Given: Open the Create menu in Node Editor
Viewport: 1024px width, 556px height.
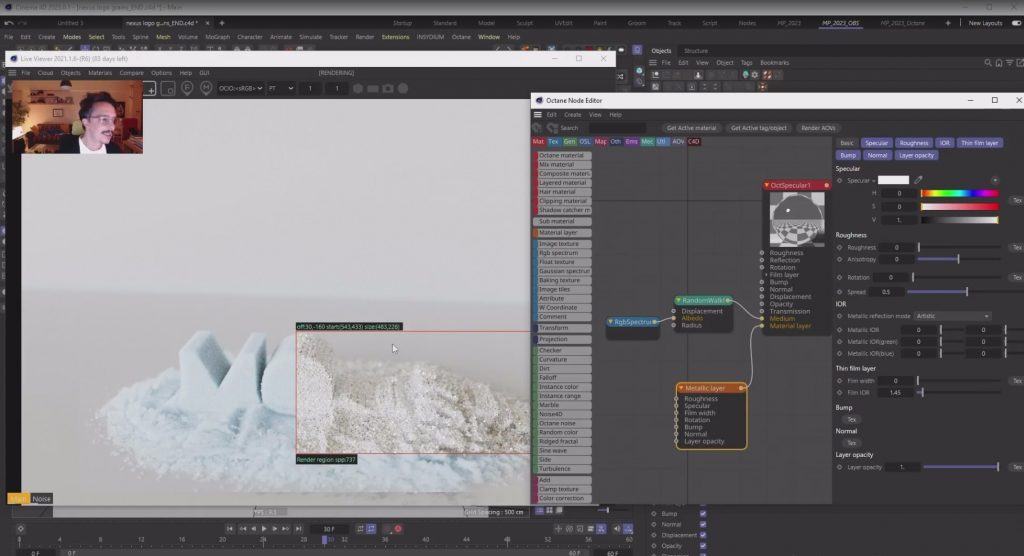Looking at the screenshot, I should coord(573,115).
